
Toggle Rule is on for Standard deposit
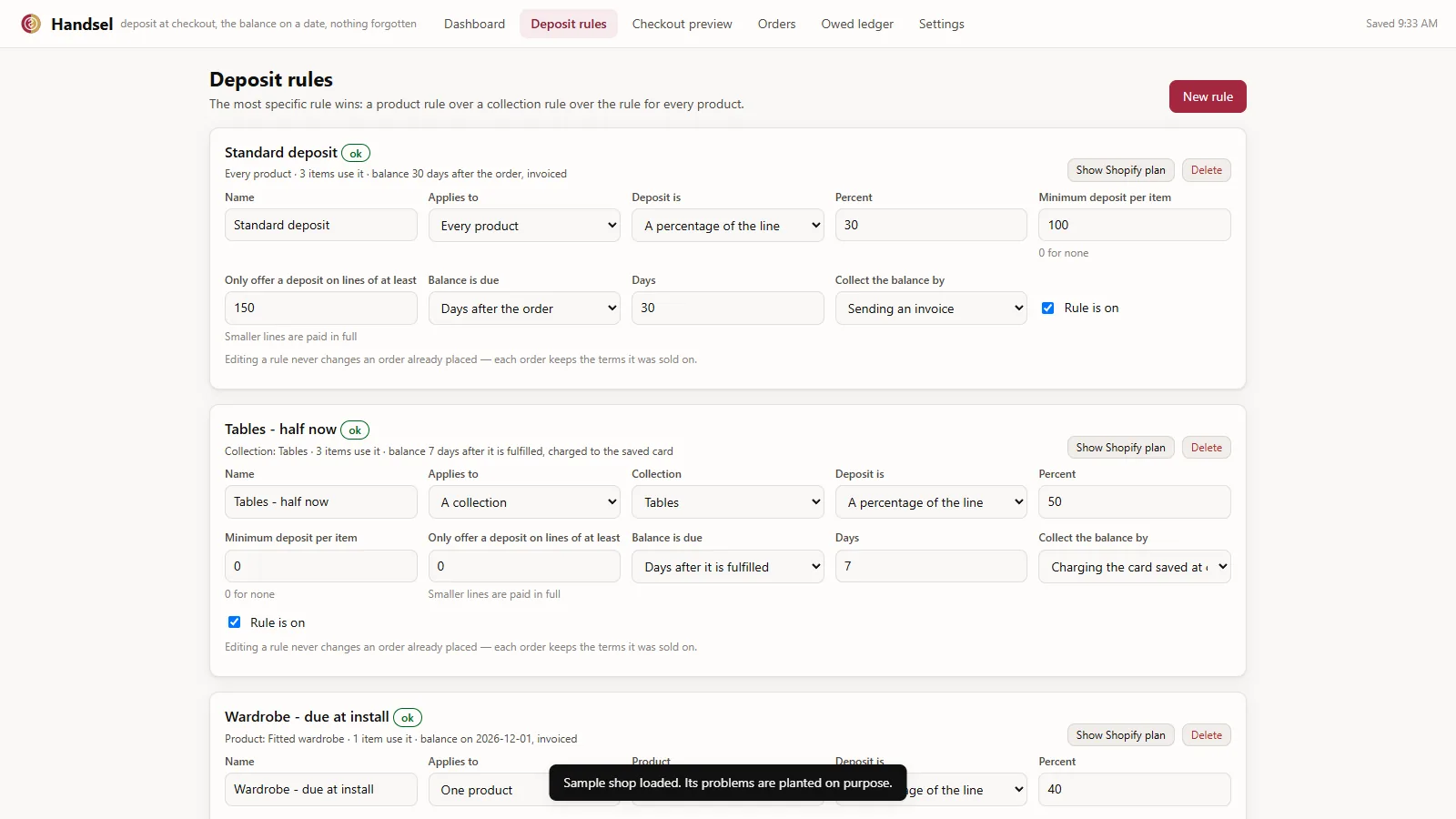click(x=1047, y=308)
